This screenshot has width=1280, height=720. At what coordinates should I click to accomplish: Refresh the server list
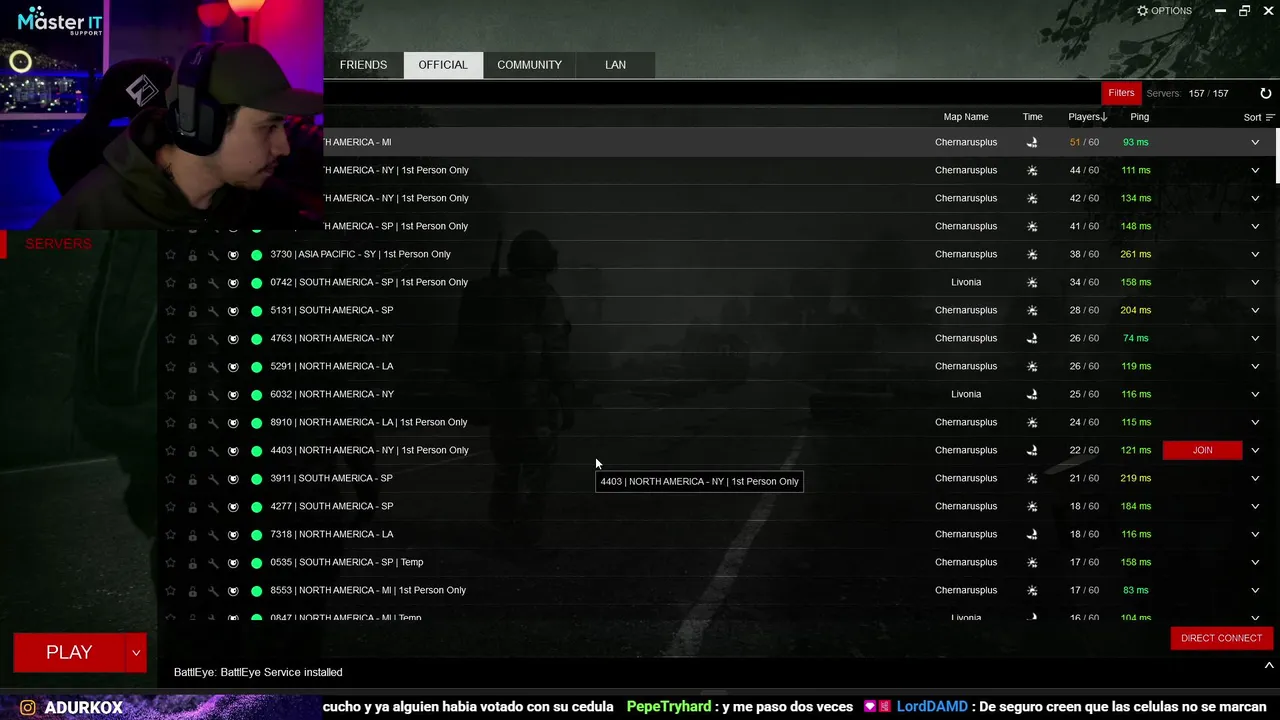[1265, 93]
